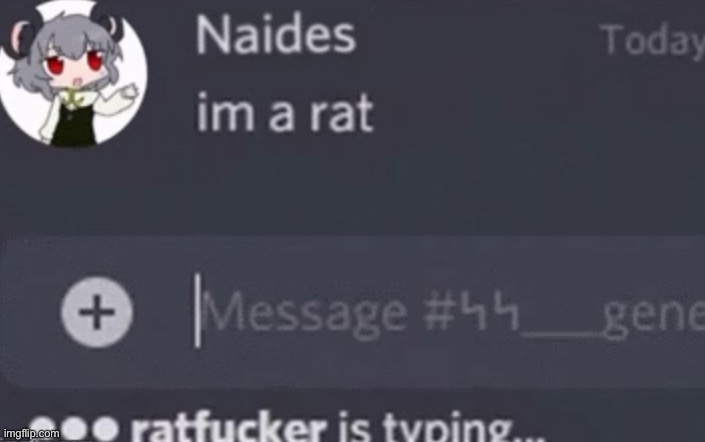705x442 pixels.
Task: Click the word 'im' in the message
Action: [226, 112]
